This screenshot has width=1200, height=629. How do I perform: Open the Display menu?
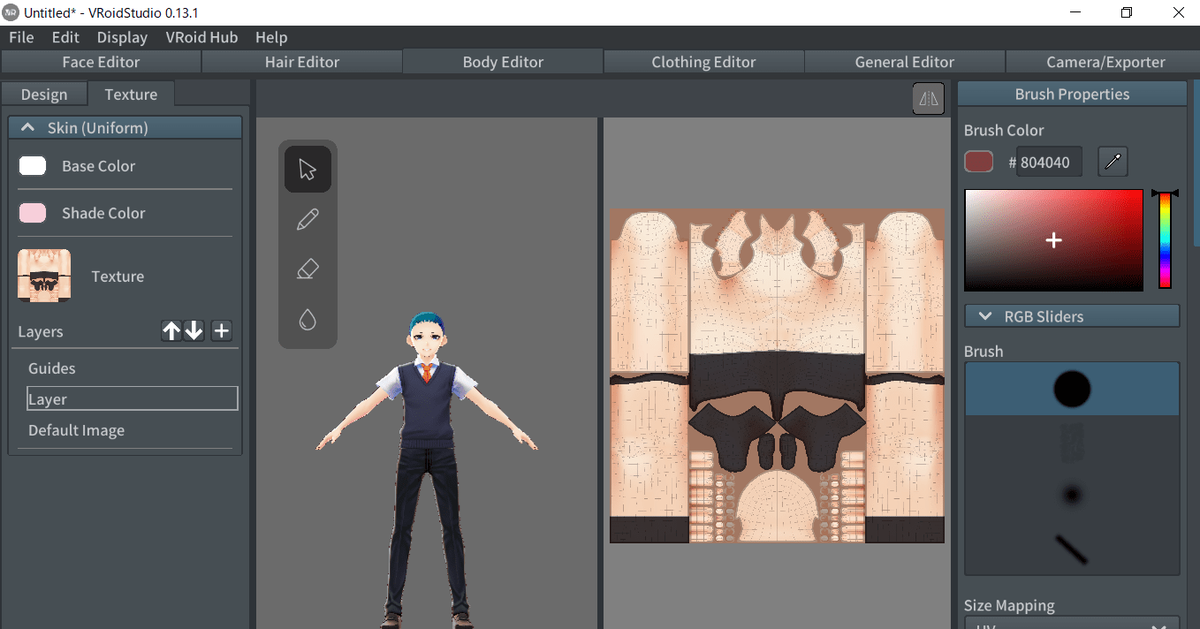click(122, 37)
